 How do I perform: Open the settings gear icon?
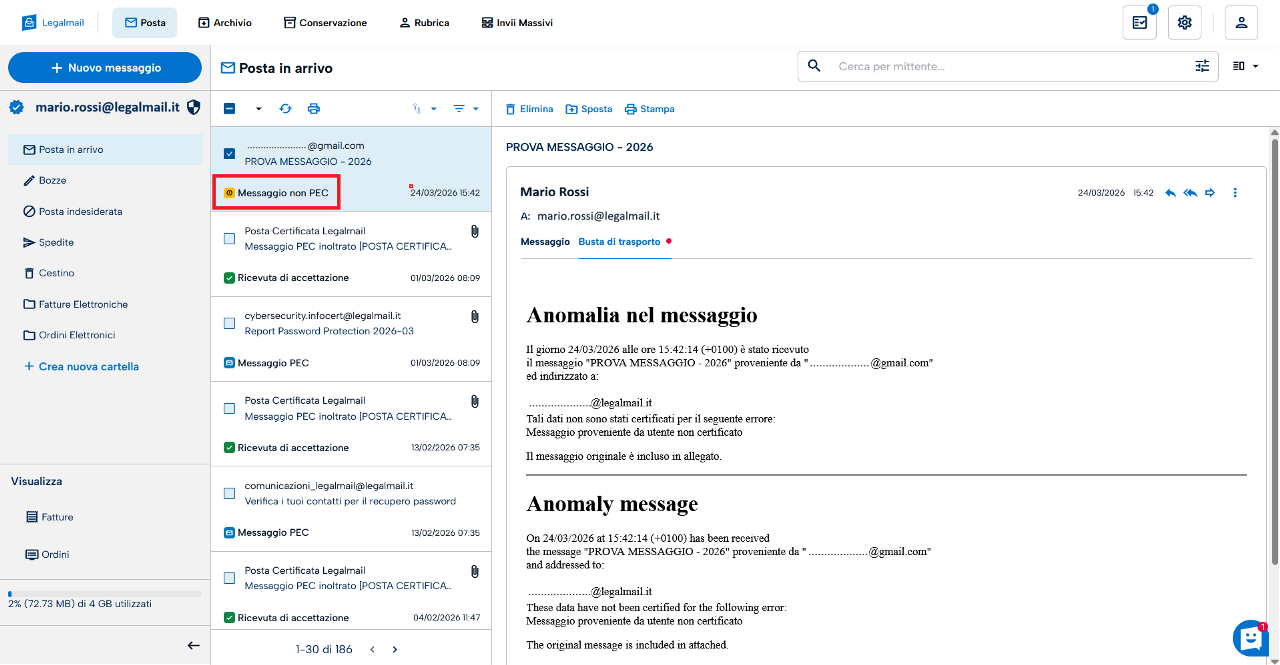point(1184,22)
